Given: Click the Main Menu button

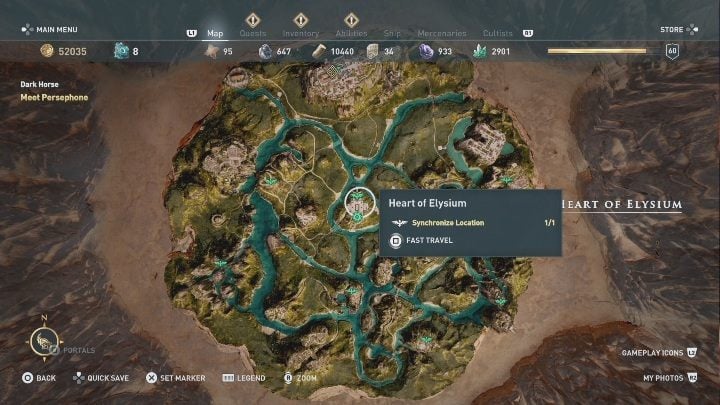Looking at the screenshot, I should [50, 29].
